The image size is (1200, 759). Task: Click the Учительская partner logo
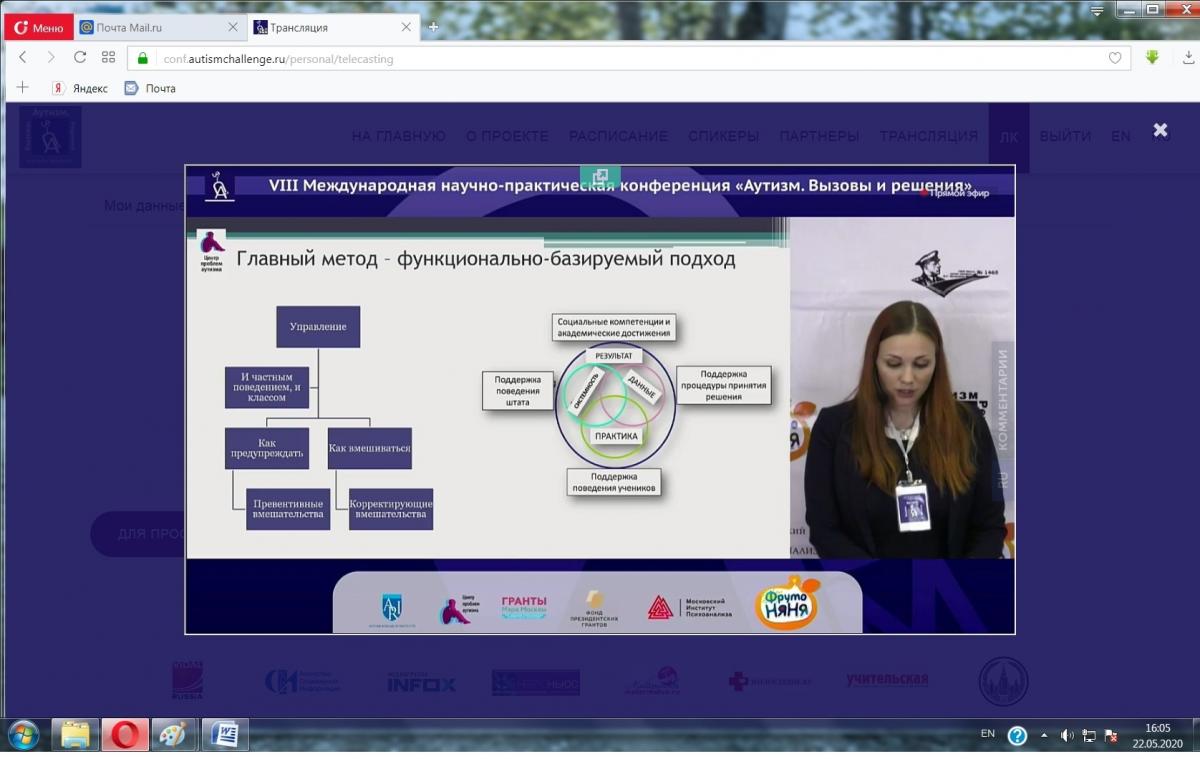tap(887, 680)
